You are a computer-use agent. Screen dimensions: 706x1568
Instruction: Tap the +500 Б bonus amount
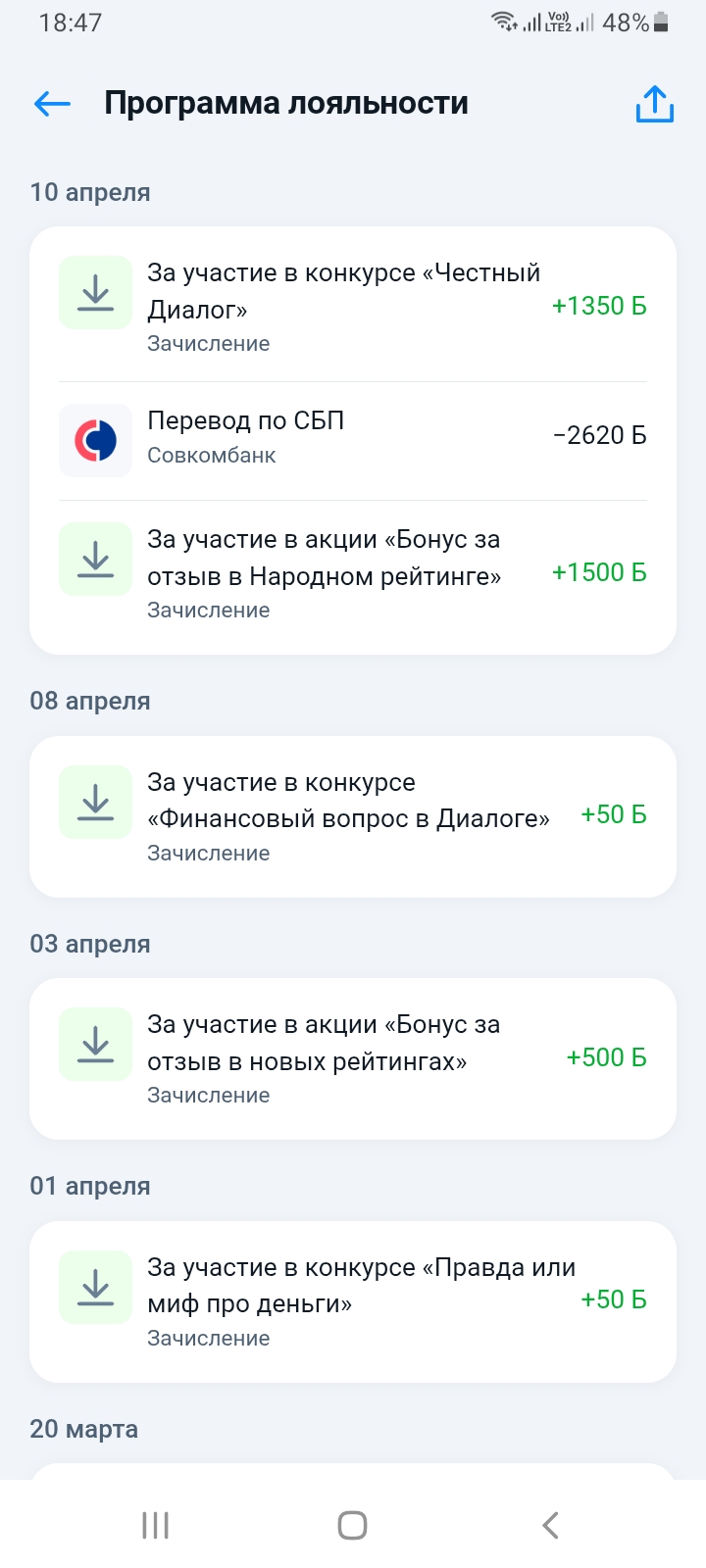pos(606,1057)
